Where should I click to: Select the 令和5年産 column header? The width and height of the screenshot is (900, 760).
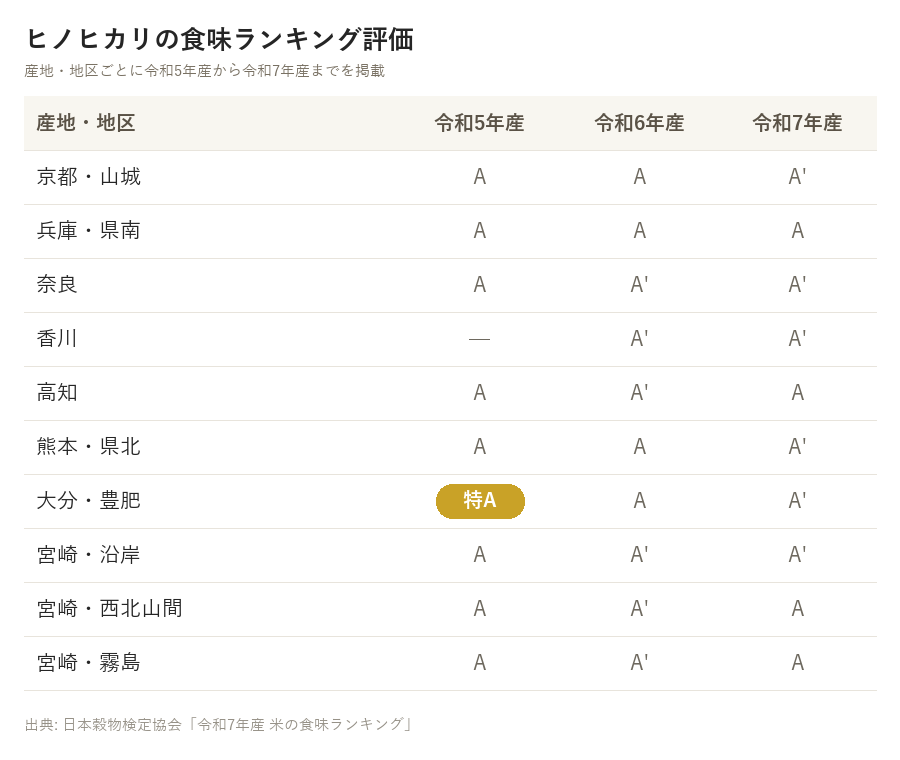pos(479,123)
